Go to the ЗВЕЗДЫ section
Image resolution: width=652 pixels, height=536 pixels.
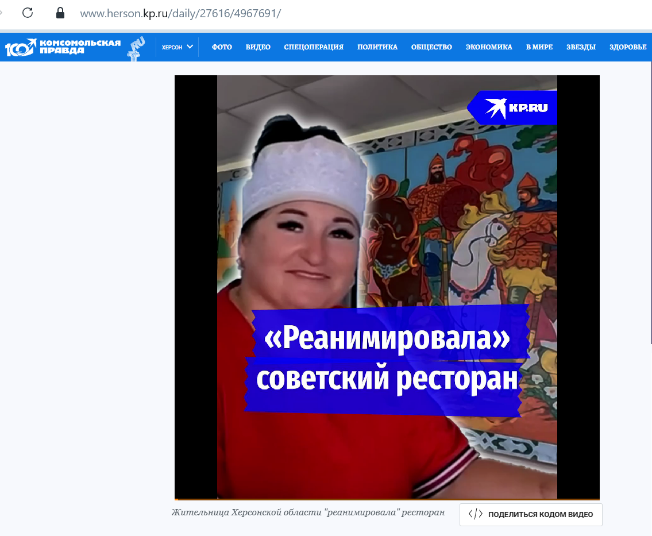(x=581, y=47)
